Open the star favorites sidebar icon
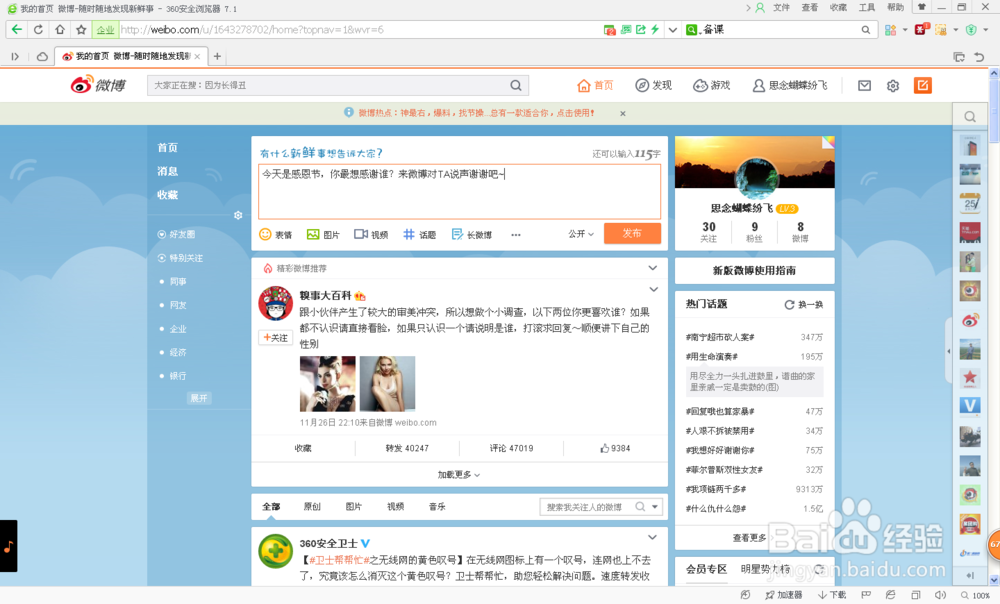The image size is (1000, 604). tap(970, 378)
